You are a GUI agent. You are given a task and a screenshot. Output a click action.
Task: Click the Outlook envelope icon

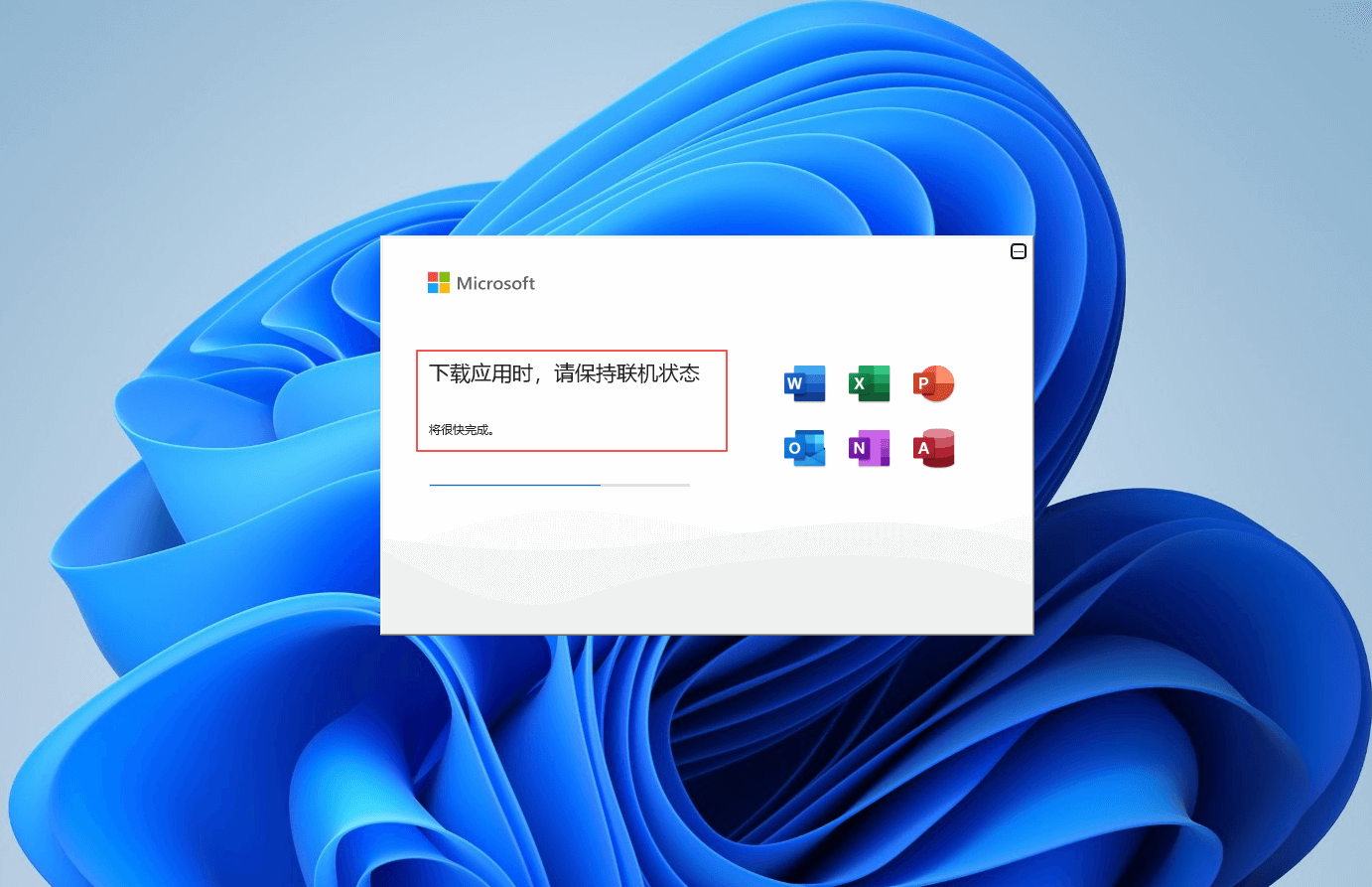coord(804,448)
